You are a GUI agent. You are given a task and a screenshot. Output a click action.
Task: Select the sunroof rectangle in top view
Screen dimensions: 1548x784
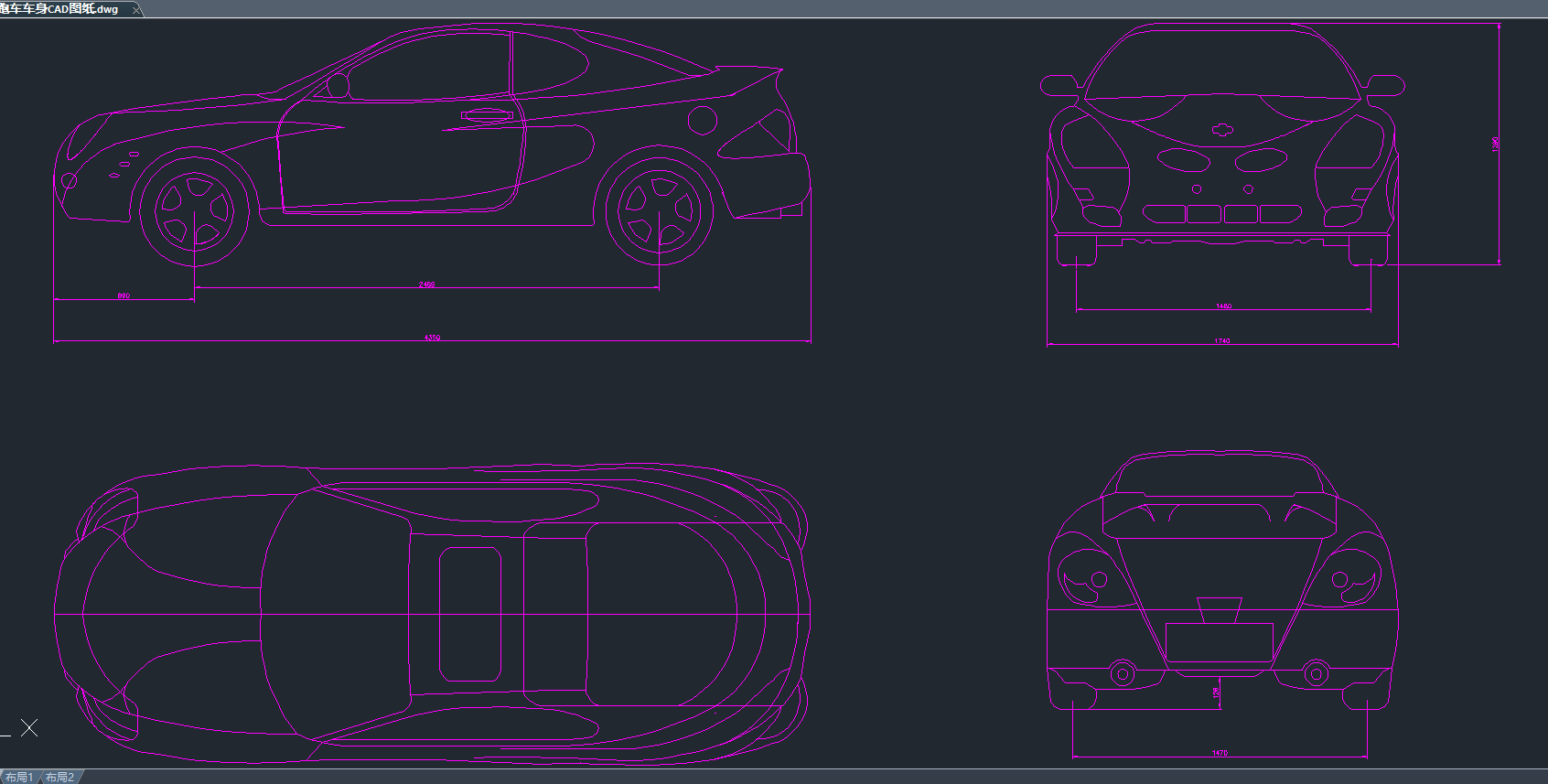pos(470,614)
